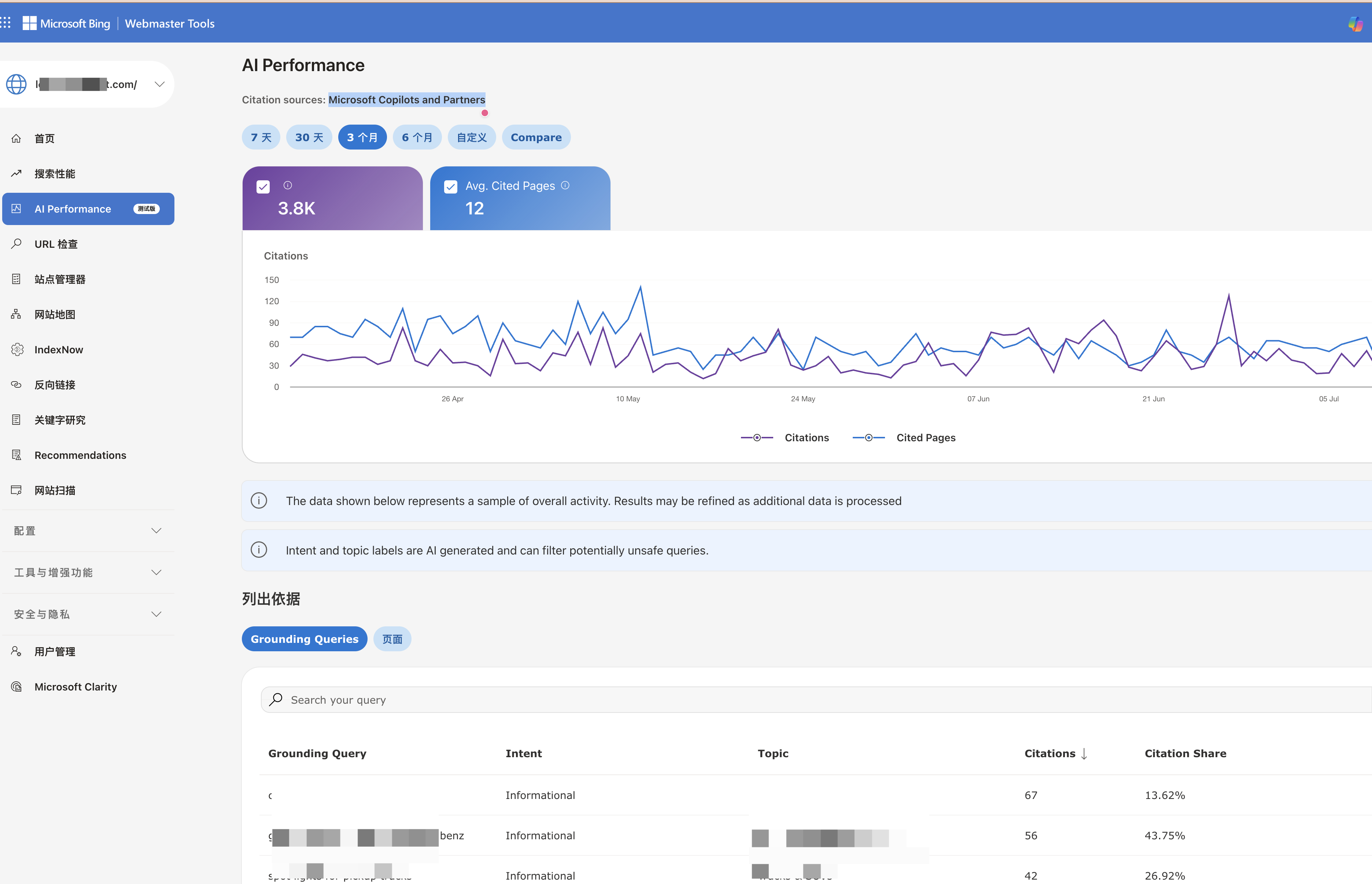Click the 网站地图 sitemap icon

tap(16, 314)
